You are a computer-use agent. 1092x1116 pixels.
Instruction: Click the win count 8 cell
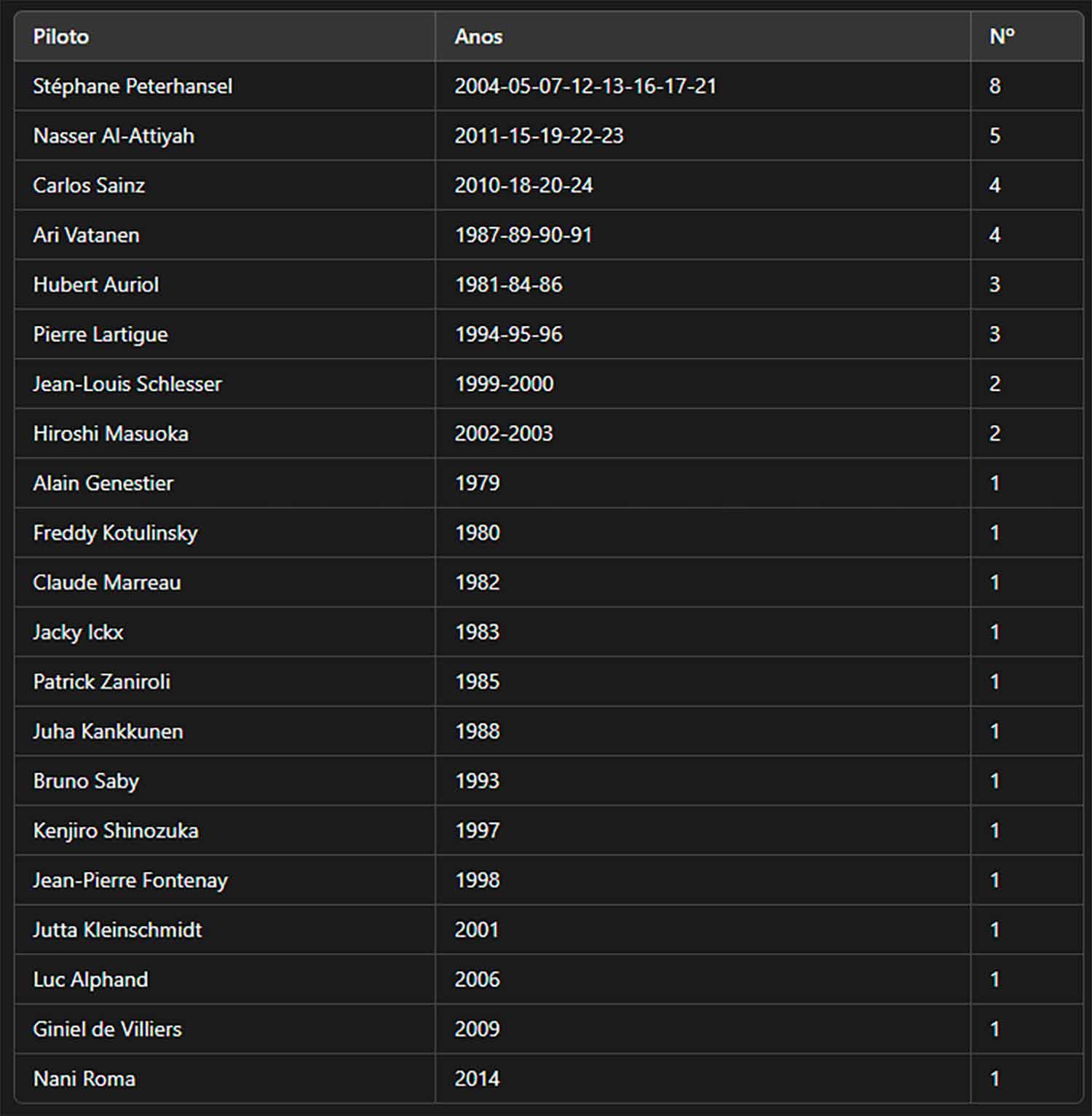(994, 86)
